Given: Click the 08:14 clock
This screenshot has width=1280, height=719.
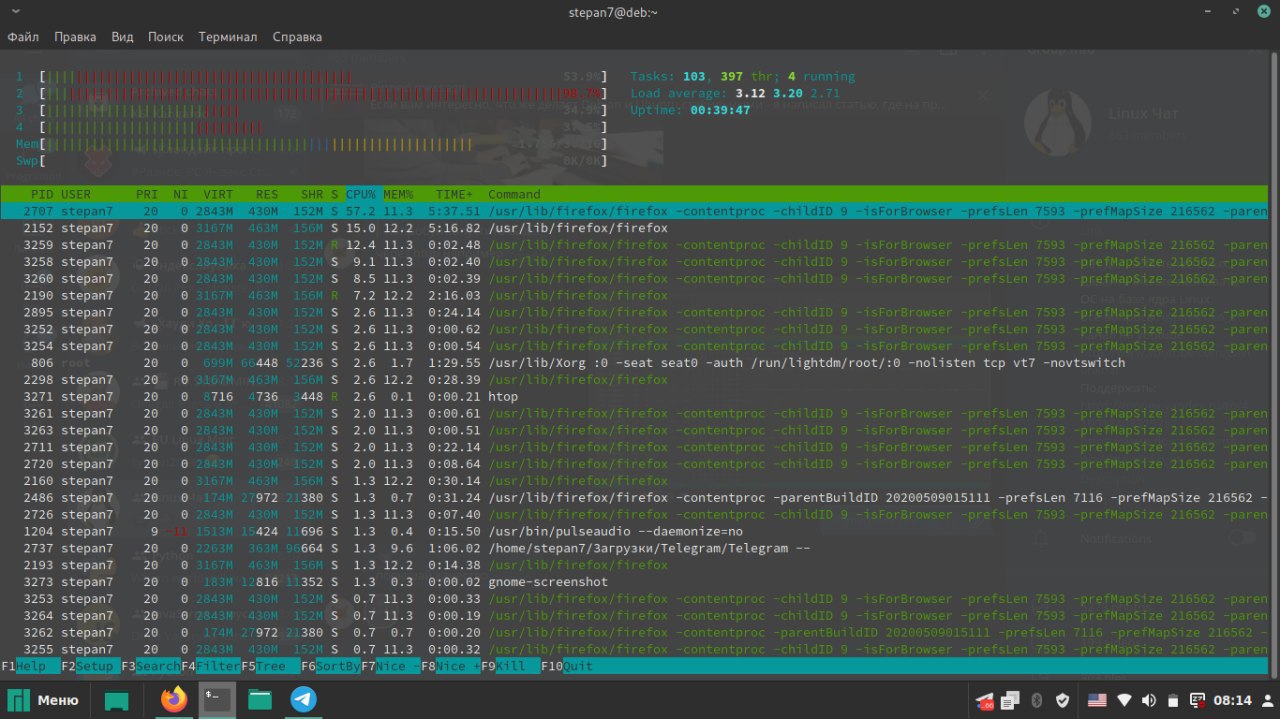Looking at the screenshot, I should 1233,700.
